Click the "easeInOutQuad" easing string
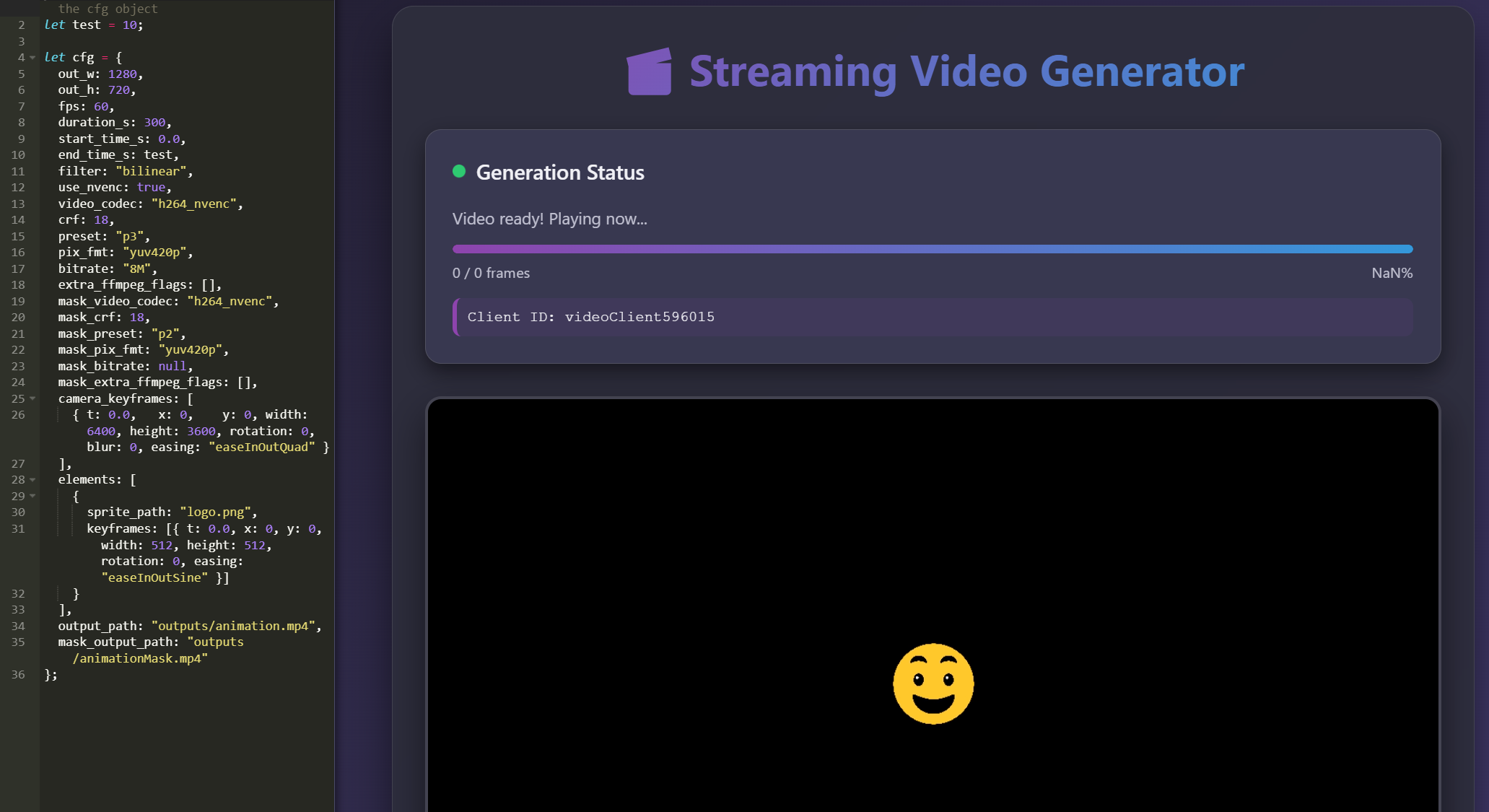 coord(262,447)
